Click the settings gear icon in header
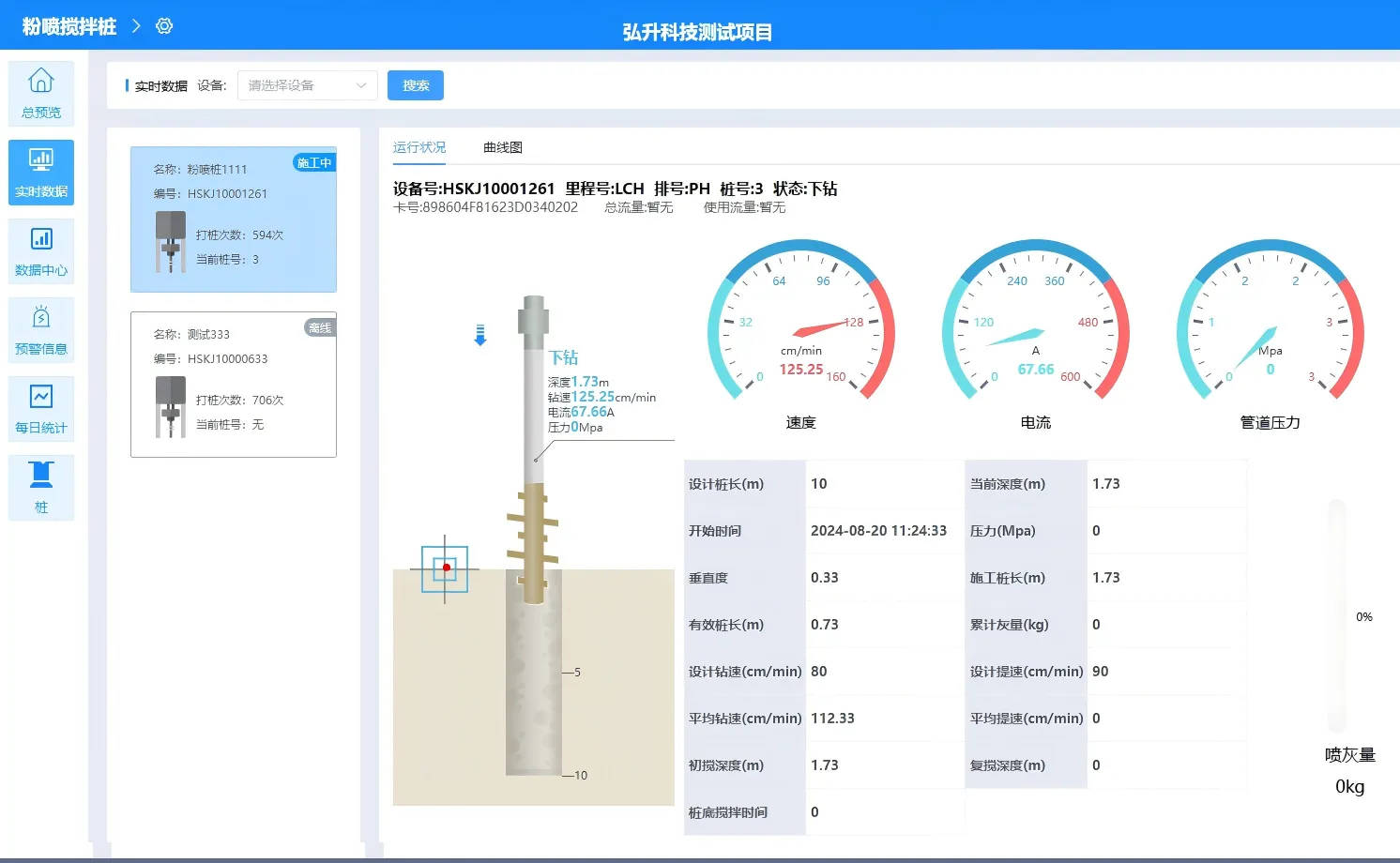Screen dimensions: 1400x863 [164, 26]
